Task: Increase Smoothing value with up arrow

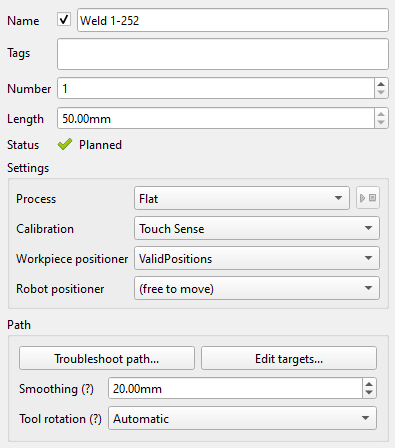Action: coord(369,384)
